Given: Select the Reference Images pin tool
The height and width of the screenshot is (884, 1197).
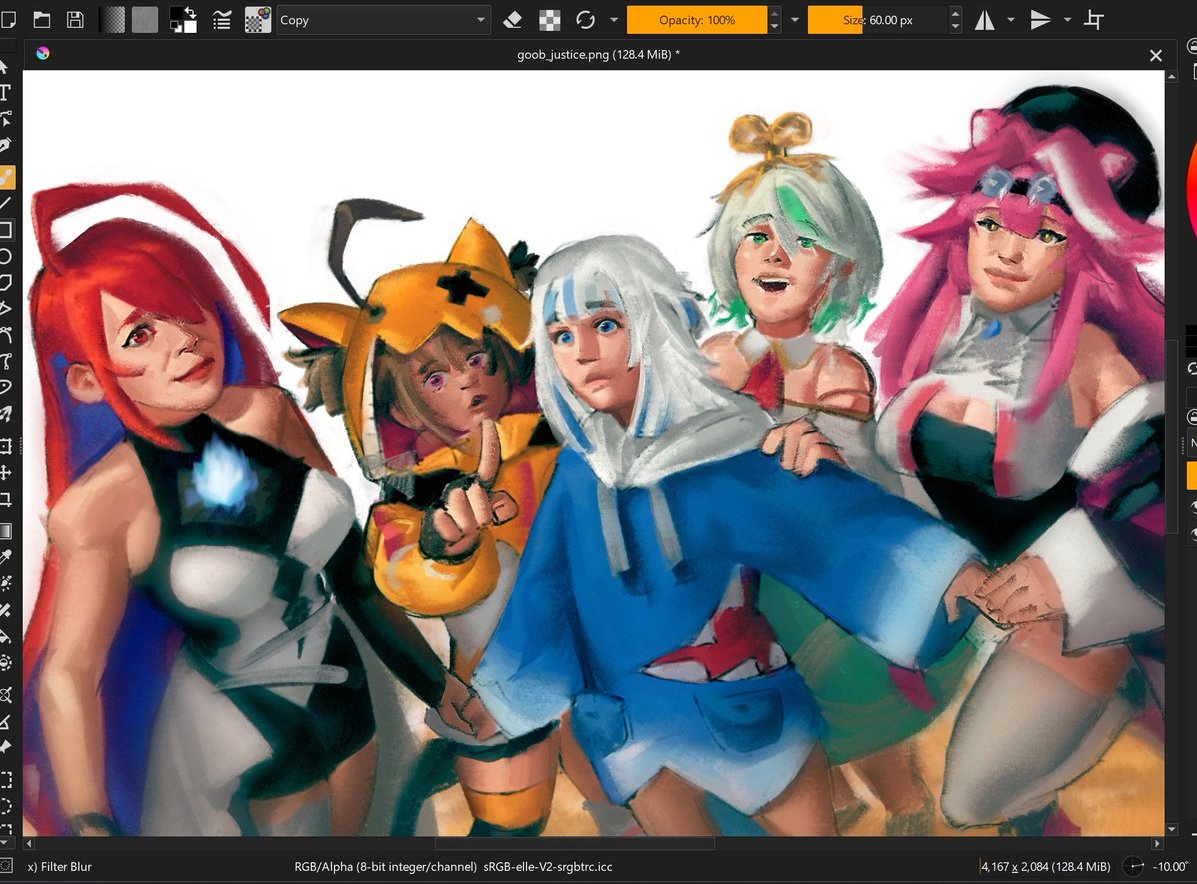Looking at the screenshot, I should 5,747.
